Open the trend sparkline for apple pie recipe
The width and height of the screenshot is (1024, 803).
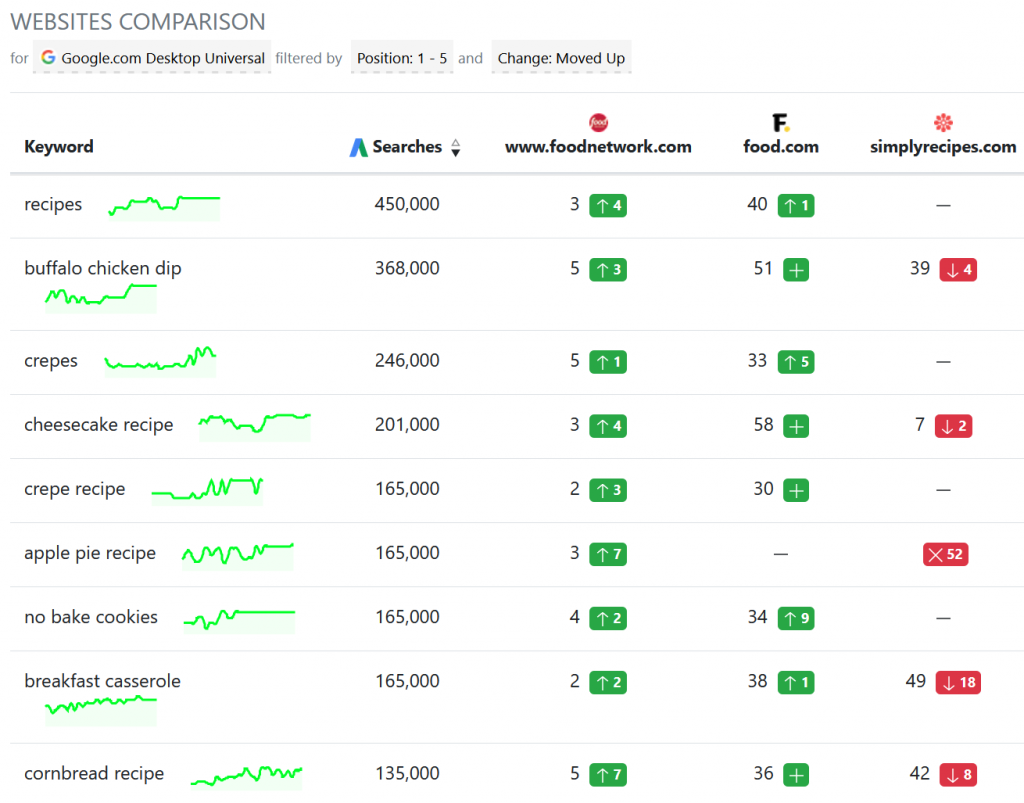238,555
